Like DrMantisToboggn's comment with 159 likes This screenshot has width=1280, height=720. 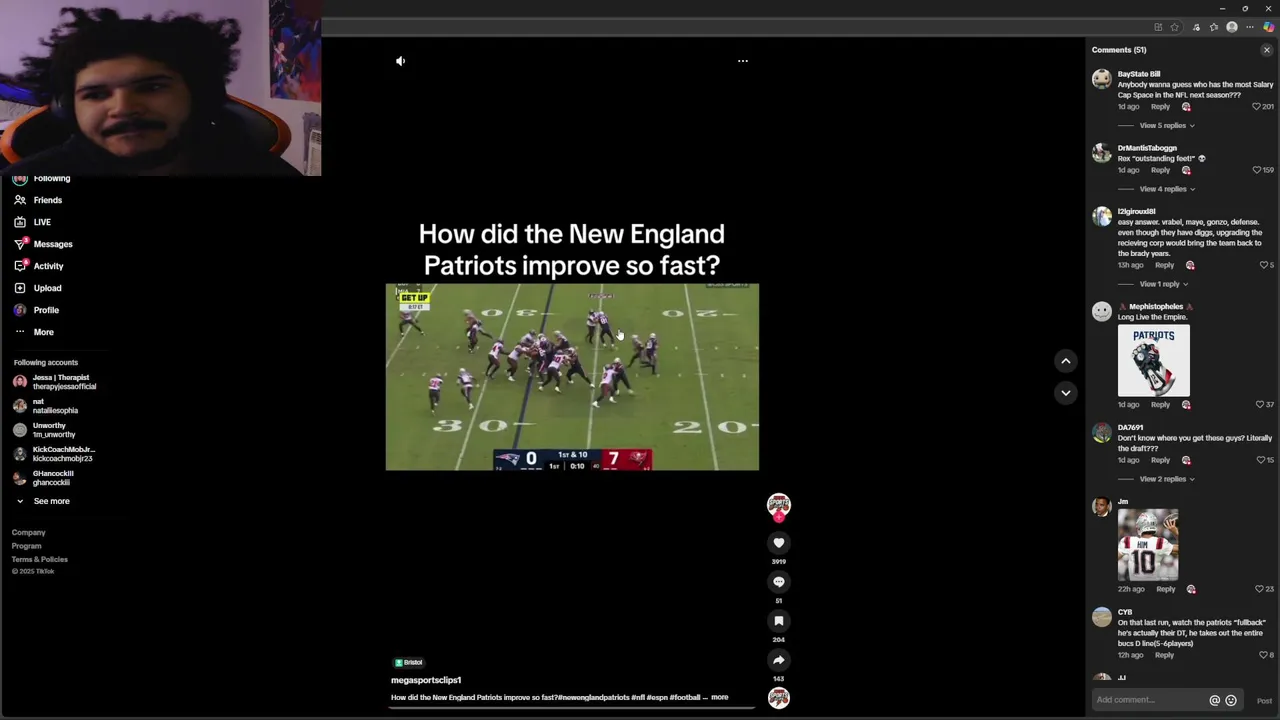(1257, 170)
